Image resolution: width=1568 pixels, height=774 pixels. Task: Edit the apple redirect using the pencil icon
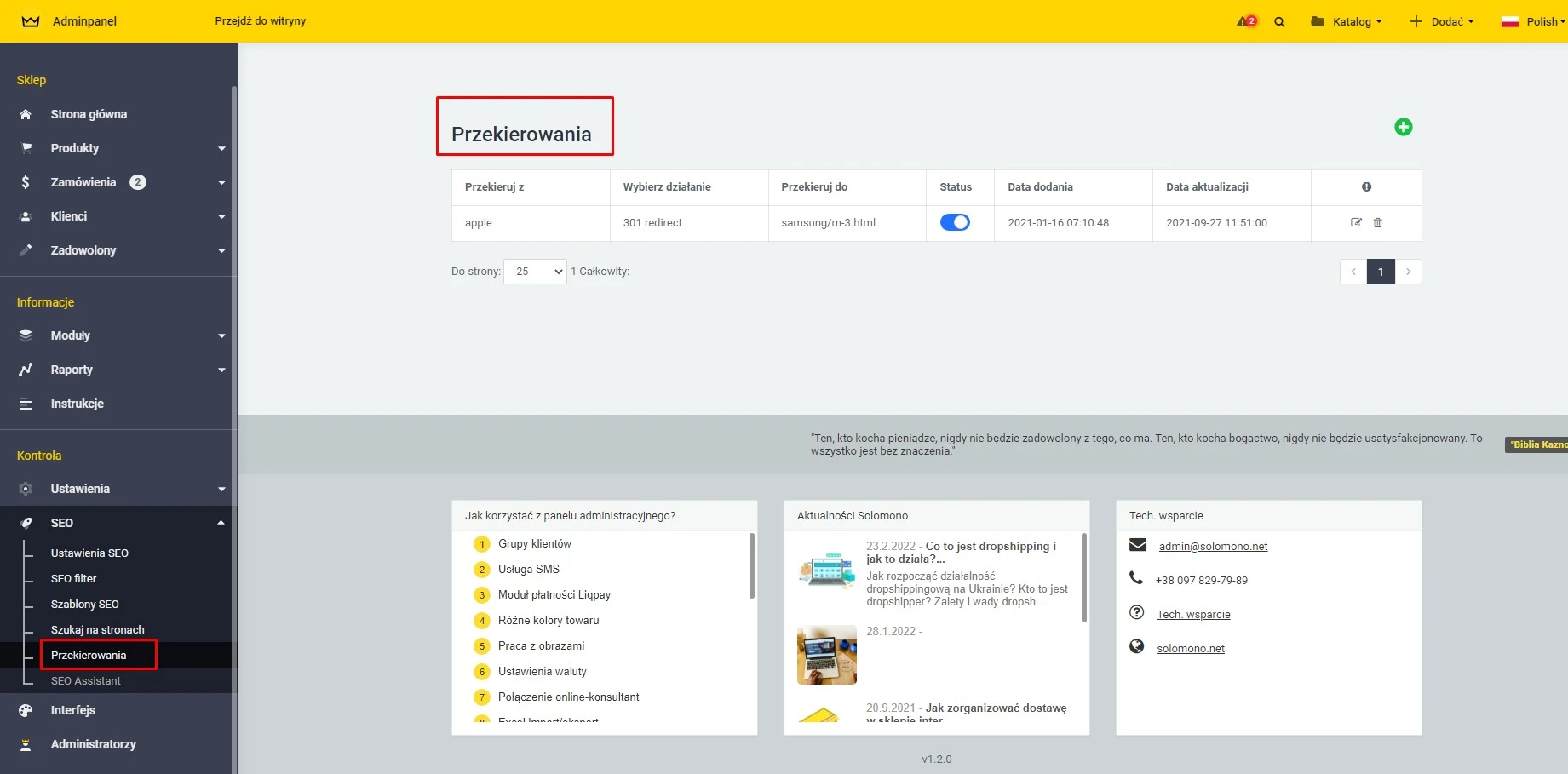(1356, 222)
